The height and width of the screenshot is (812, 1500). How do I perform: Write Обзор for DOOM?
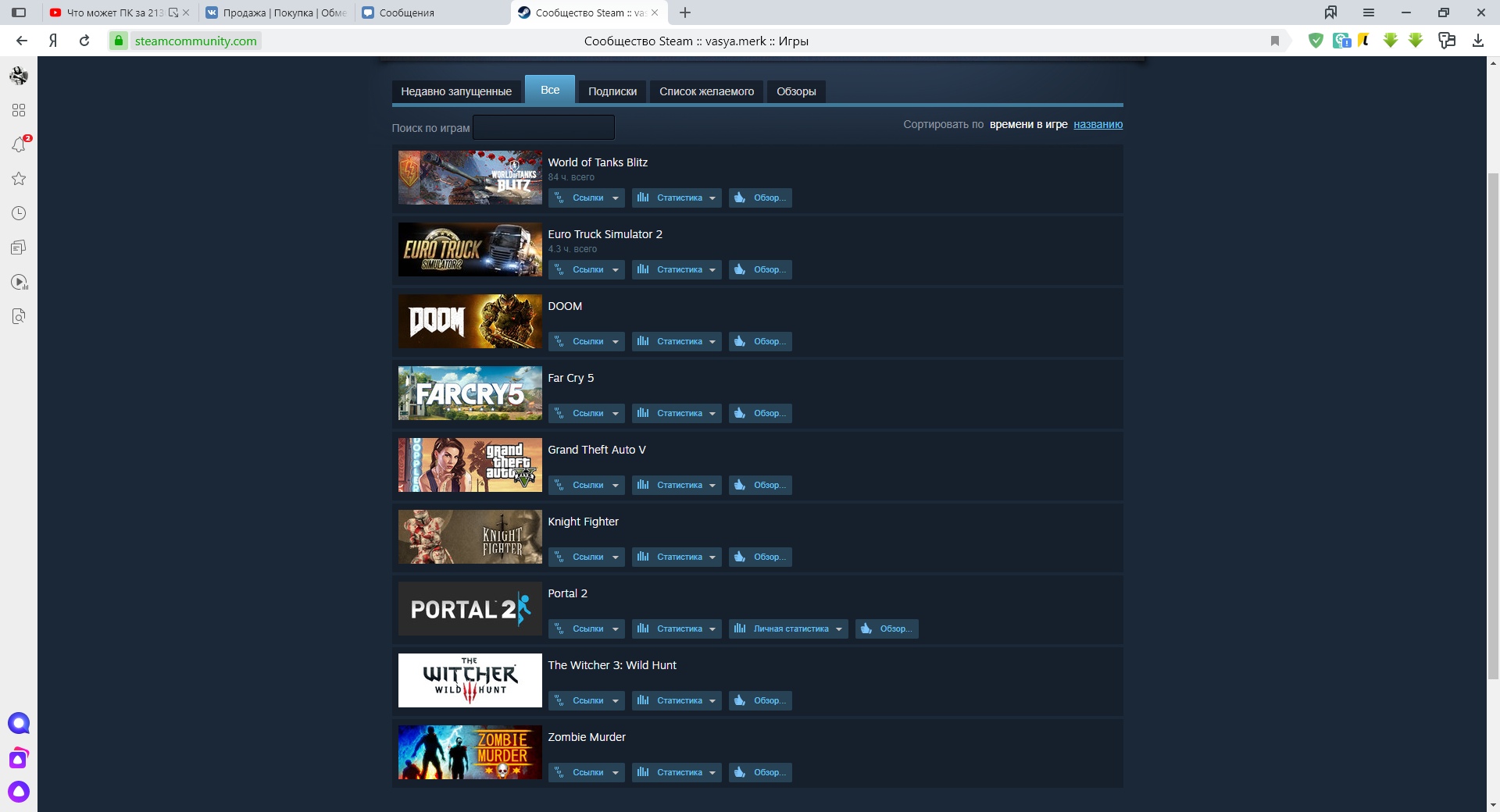tap(760, 341)
